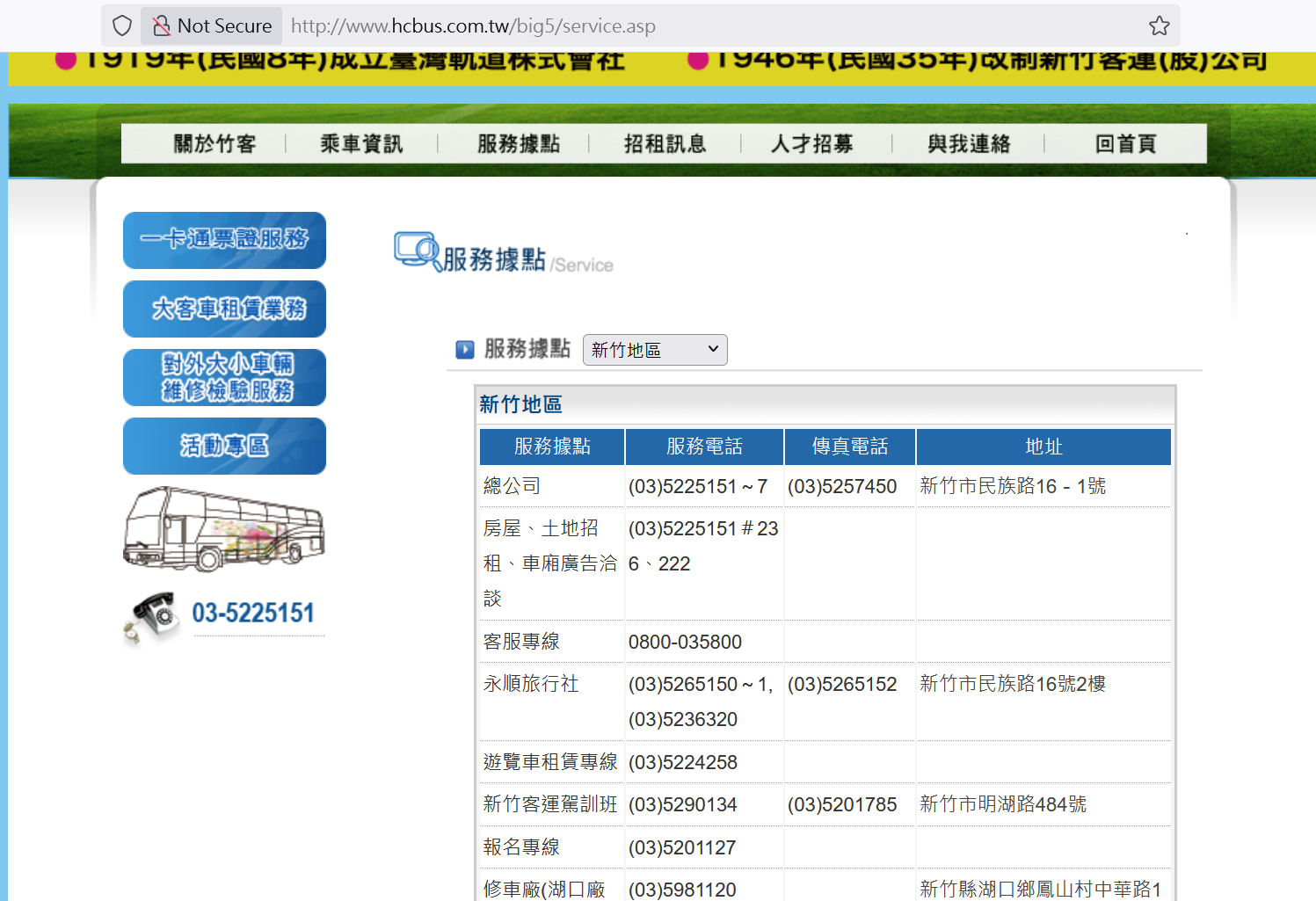This screenshot has height=901, width=1316.
Task: Click the 對外大小車輛維修檢驗服務 button
Action: (224, 377)
